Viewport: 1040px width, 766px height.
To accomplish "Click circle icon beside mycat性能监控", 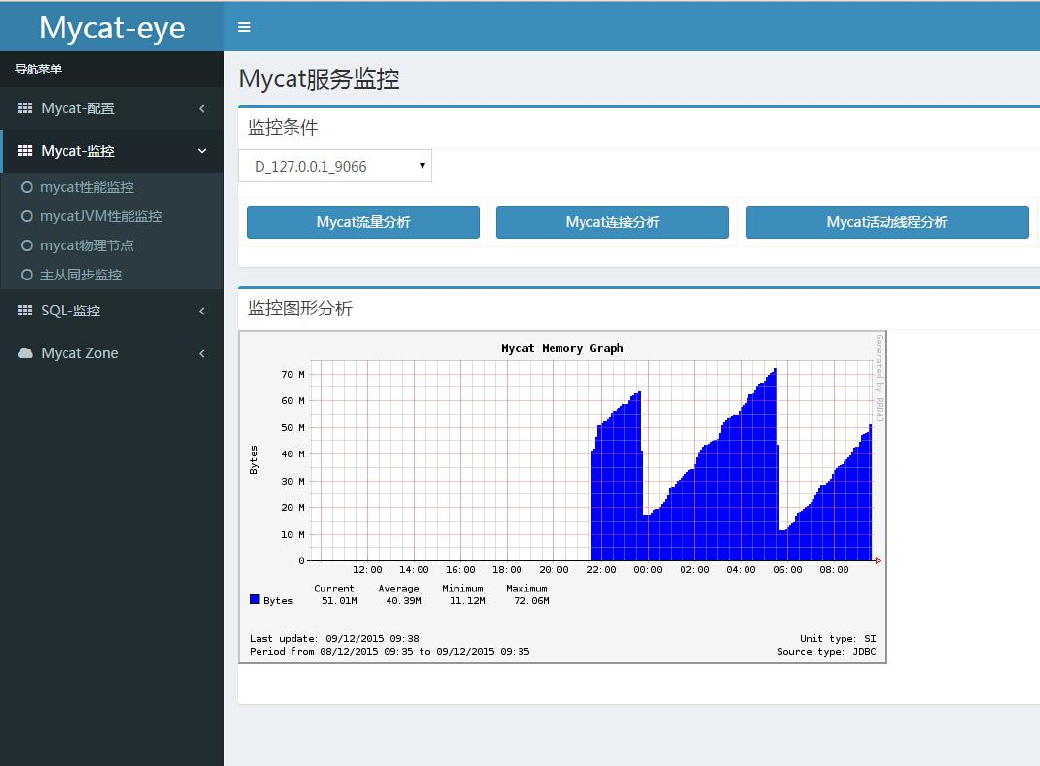I will [x=27, y=187].
